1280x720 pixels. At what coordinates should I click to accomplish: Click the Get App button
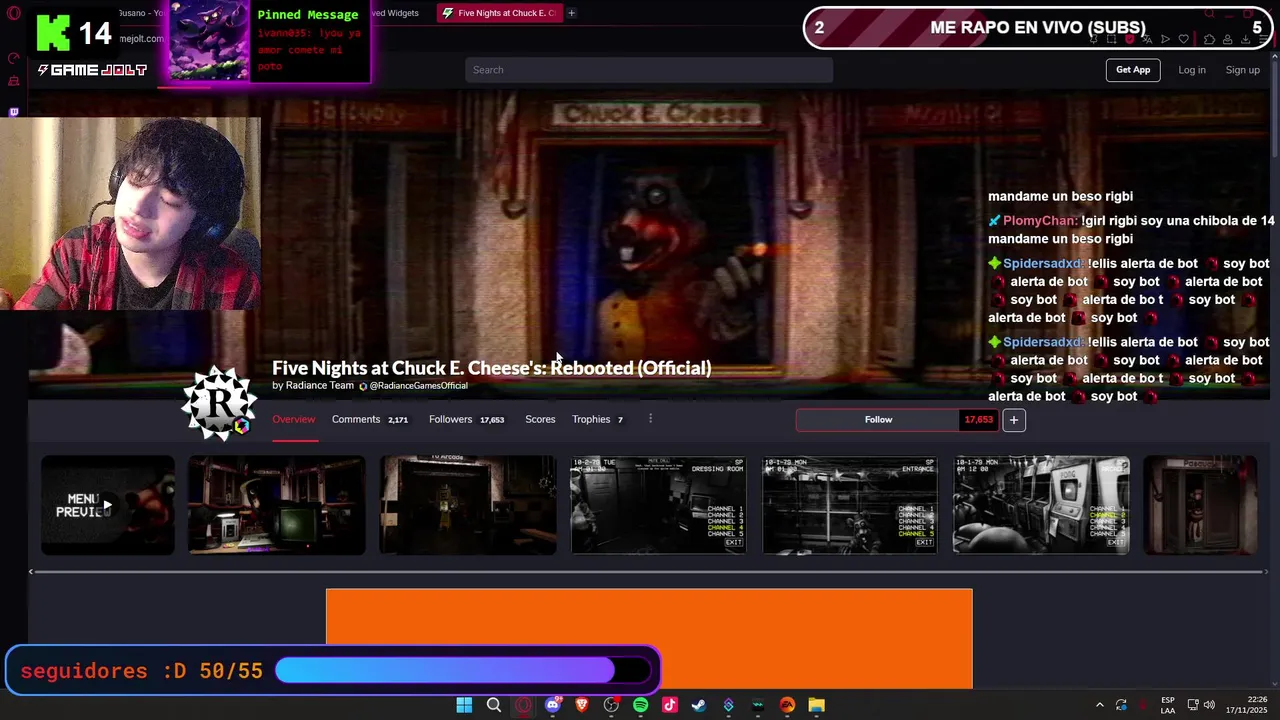point(1133,70)
